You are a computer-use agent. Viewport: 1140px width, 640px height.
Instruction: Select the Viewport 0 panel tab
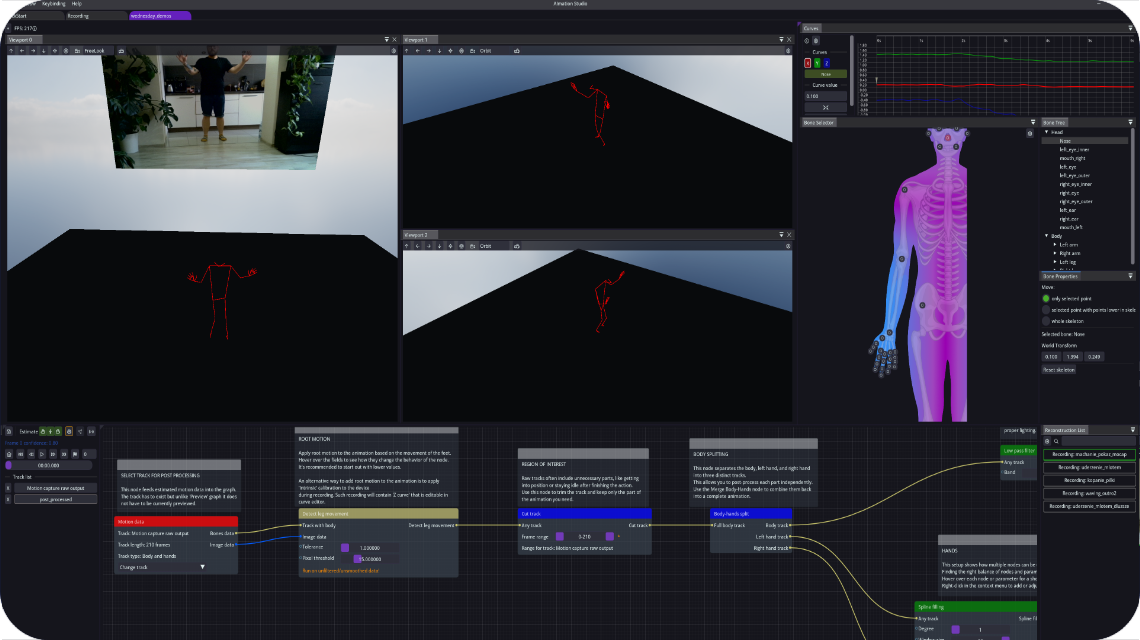[24, 40]
